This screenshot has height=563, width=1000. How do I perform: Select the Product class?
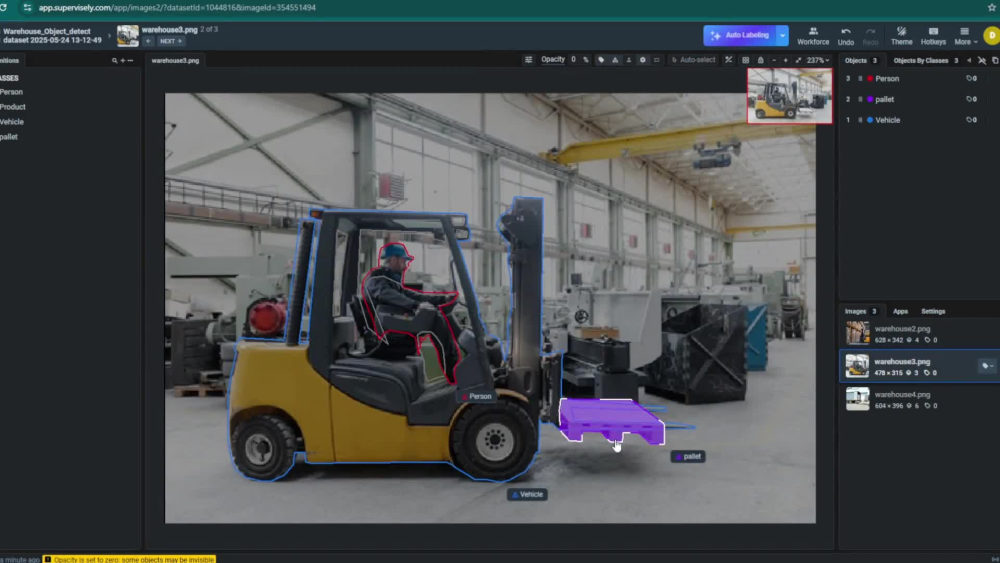pyautogui.click(x=13, y=106)
